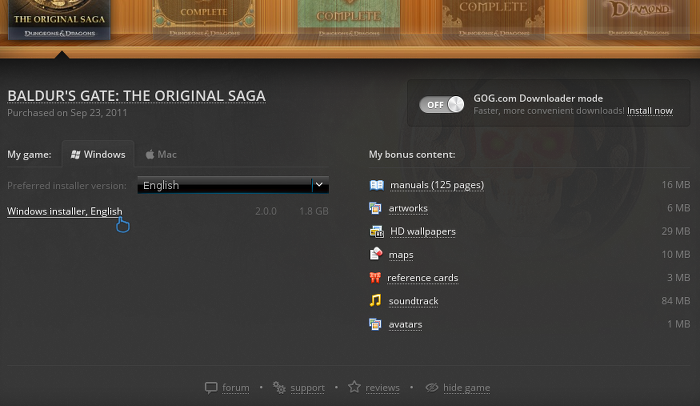
Task: Click the Purchased on Sep 23, 2011 text
Action: click(x=67, y=113)
